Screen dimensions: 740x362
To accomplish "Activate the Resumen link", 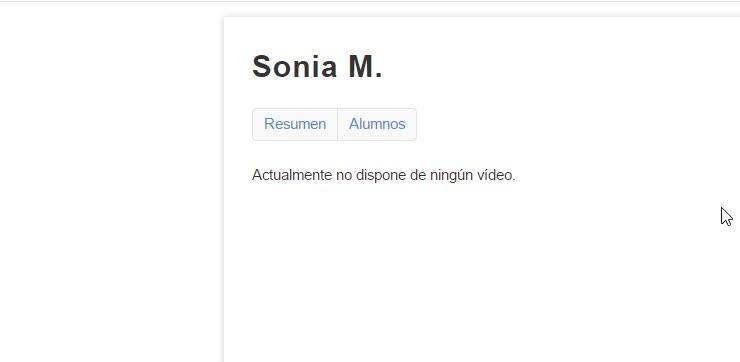I will [295, 124].
